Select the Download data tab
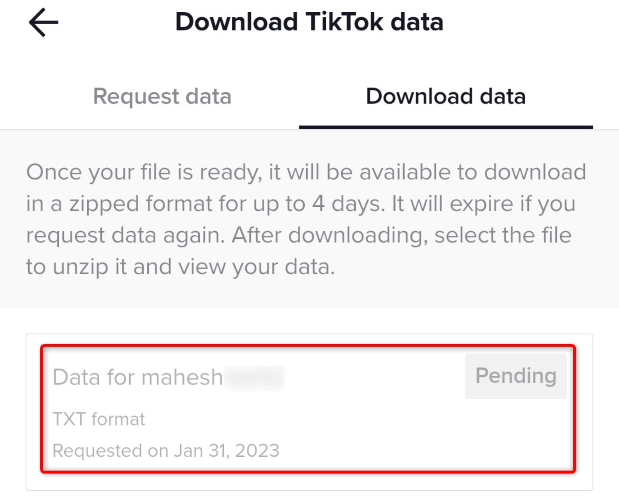The image size is (619, 500). click(446, 97)
